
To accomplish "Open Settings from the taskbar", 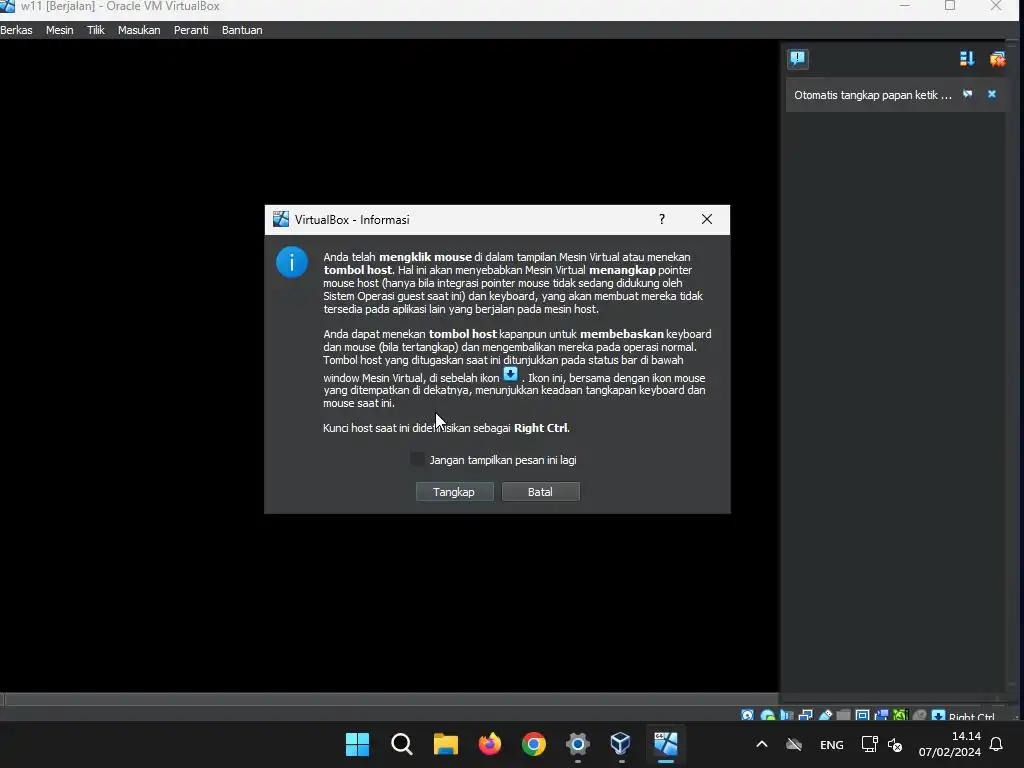I will (x=577, y=744).
